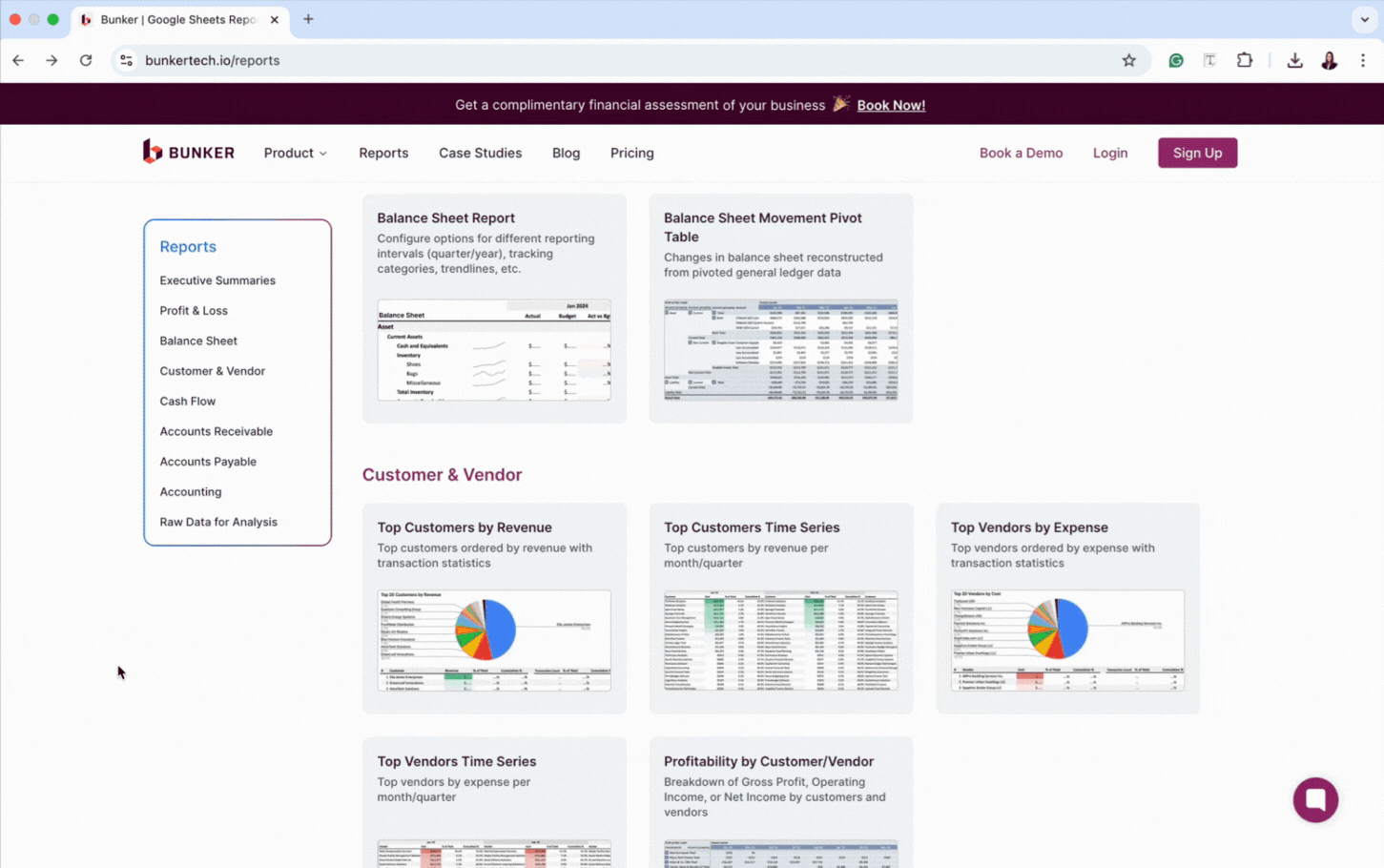Viewport: 1384px width, 868px height.
Task: Open Balance Sheet Movement Pivot Table title
Action: 763,227
